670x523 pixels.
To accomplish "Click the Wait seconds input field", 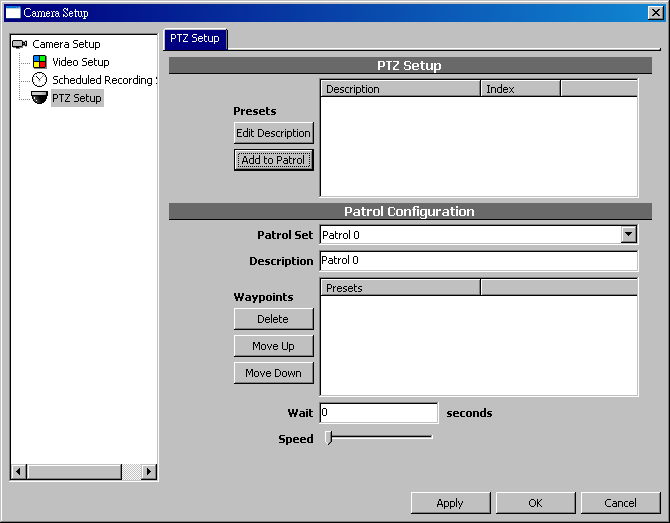I will click(x=378, y=412).
